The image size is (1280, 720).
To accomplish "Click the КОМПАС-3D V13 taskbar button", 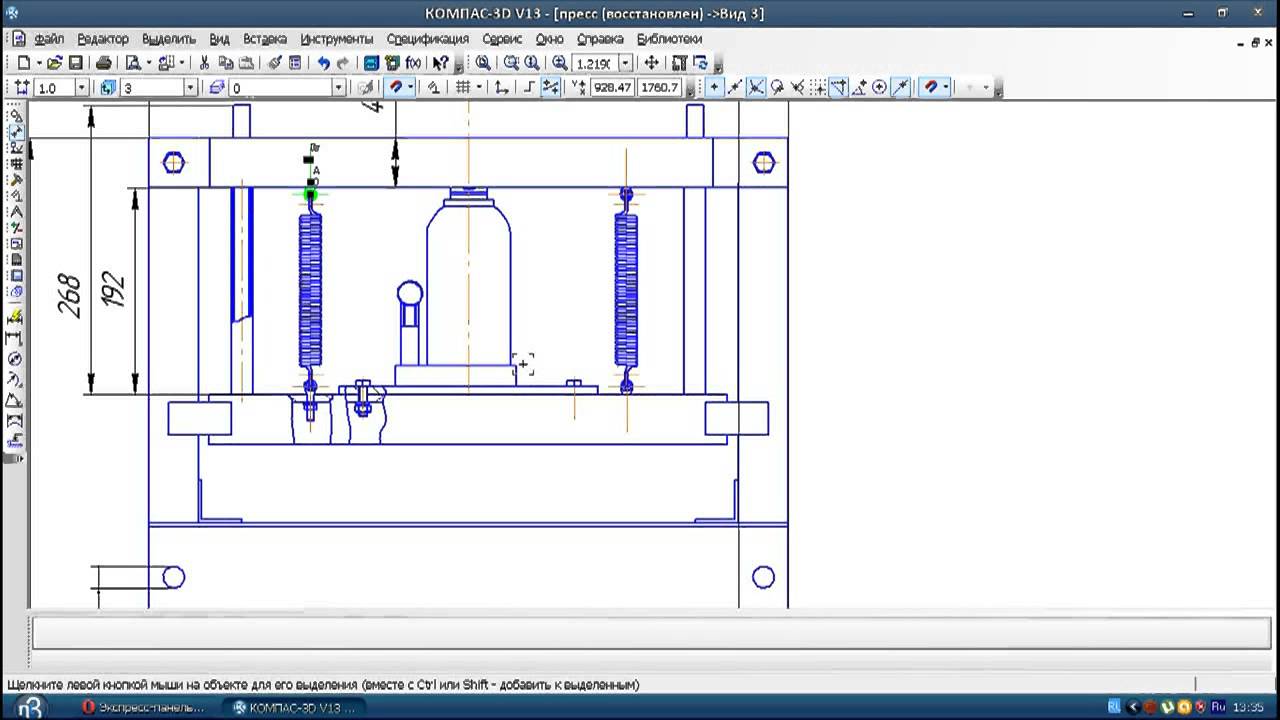I will tap(294, 707).
